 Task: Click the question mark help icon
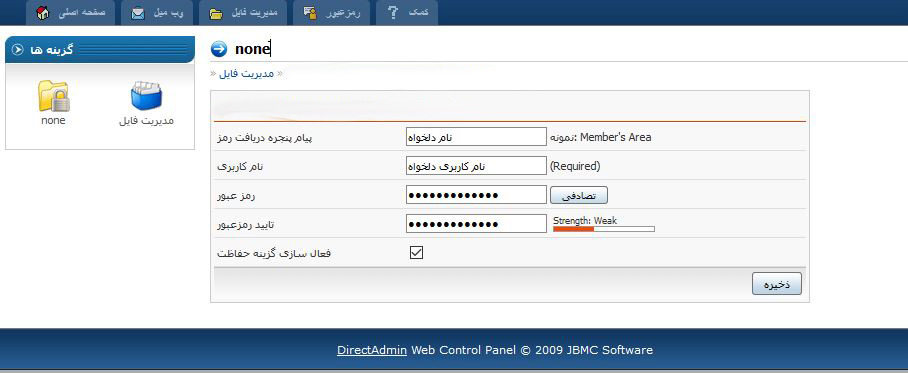click(x=392, y=13)
